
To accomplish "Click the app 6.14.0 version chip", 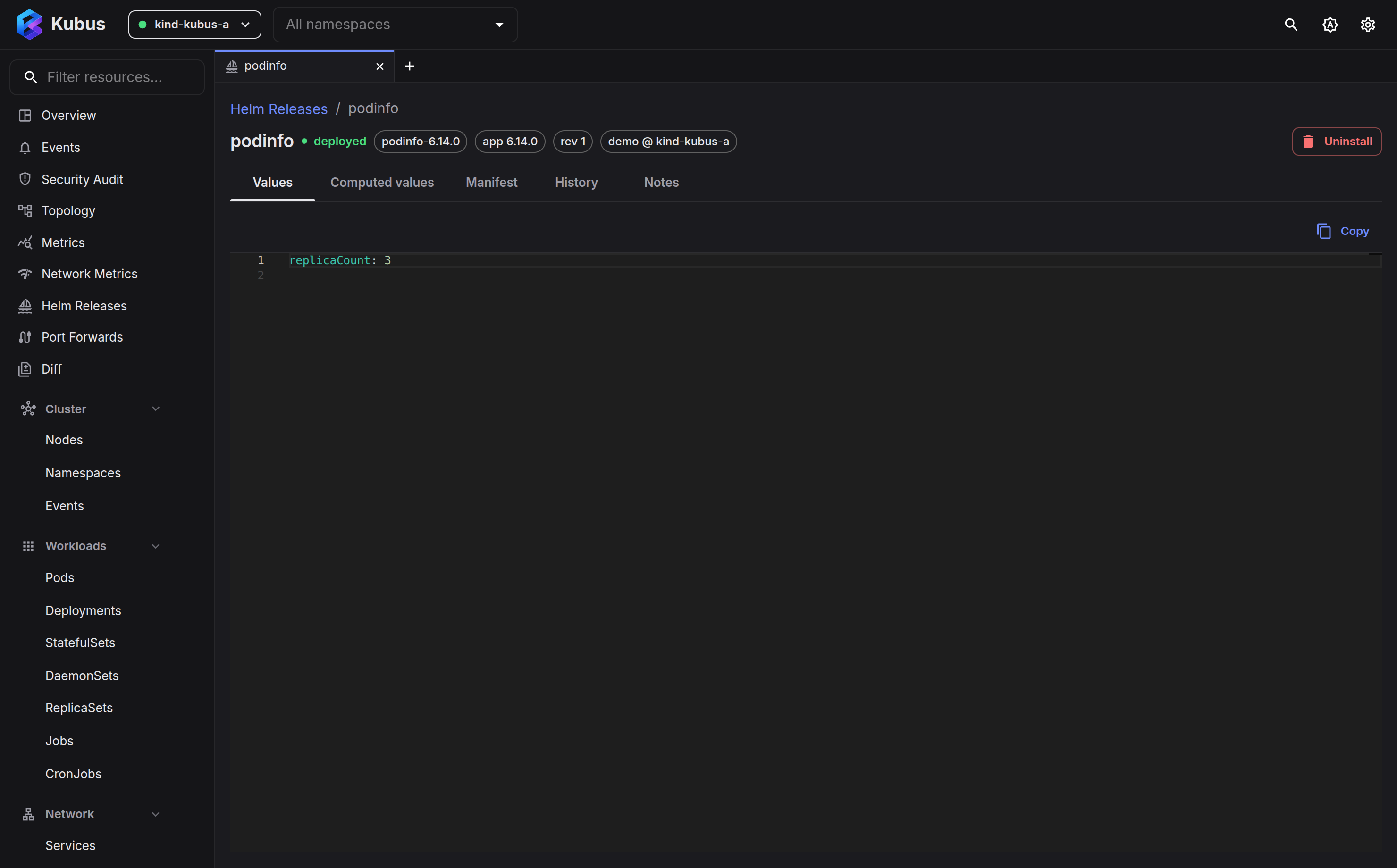I will point(510,141).
